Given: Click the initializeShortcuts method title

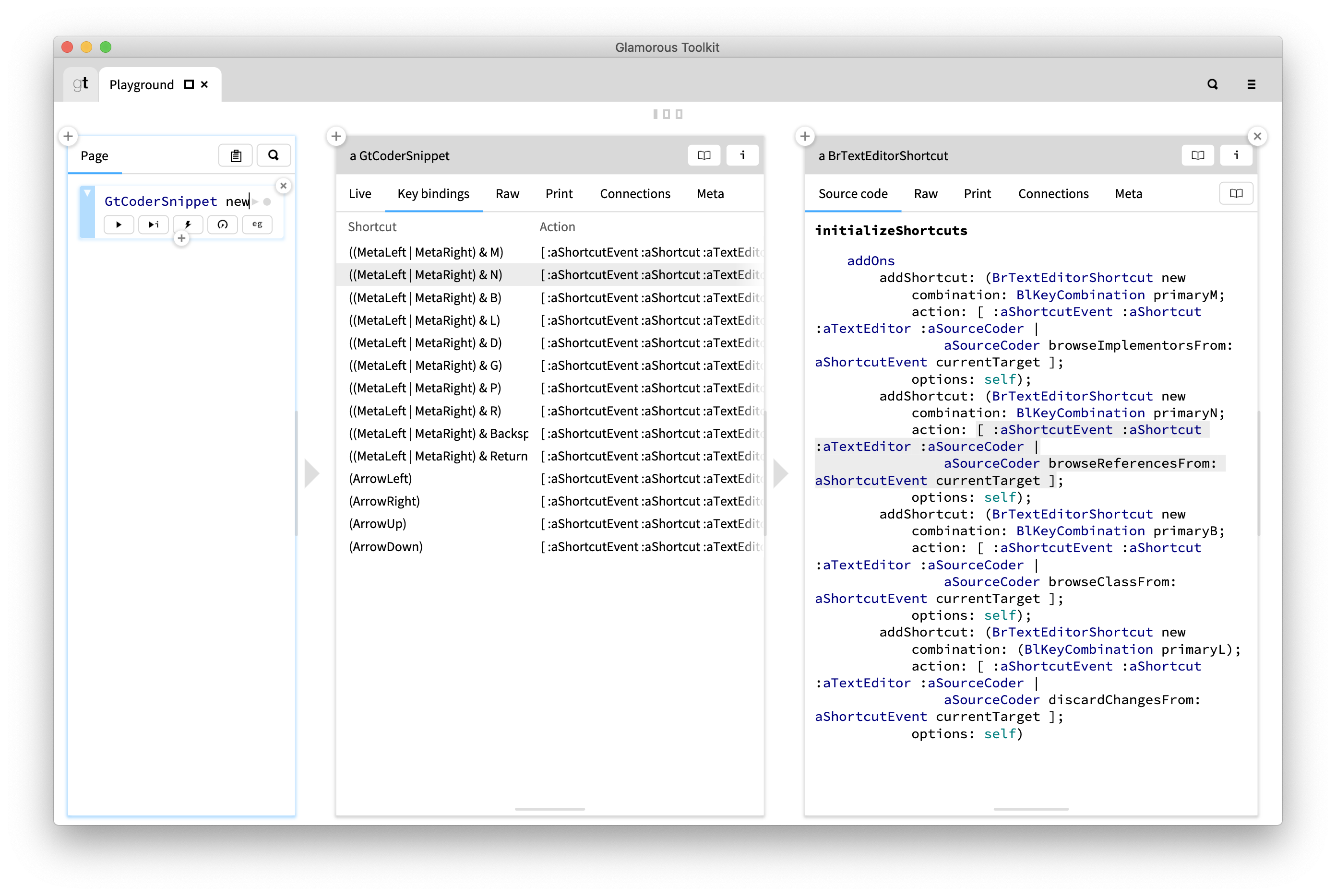Looking at the screenshot, I should pos(891,230).
